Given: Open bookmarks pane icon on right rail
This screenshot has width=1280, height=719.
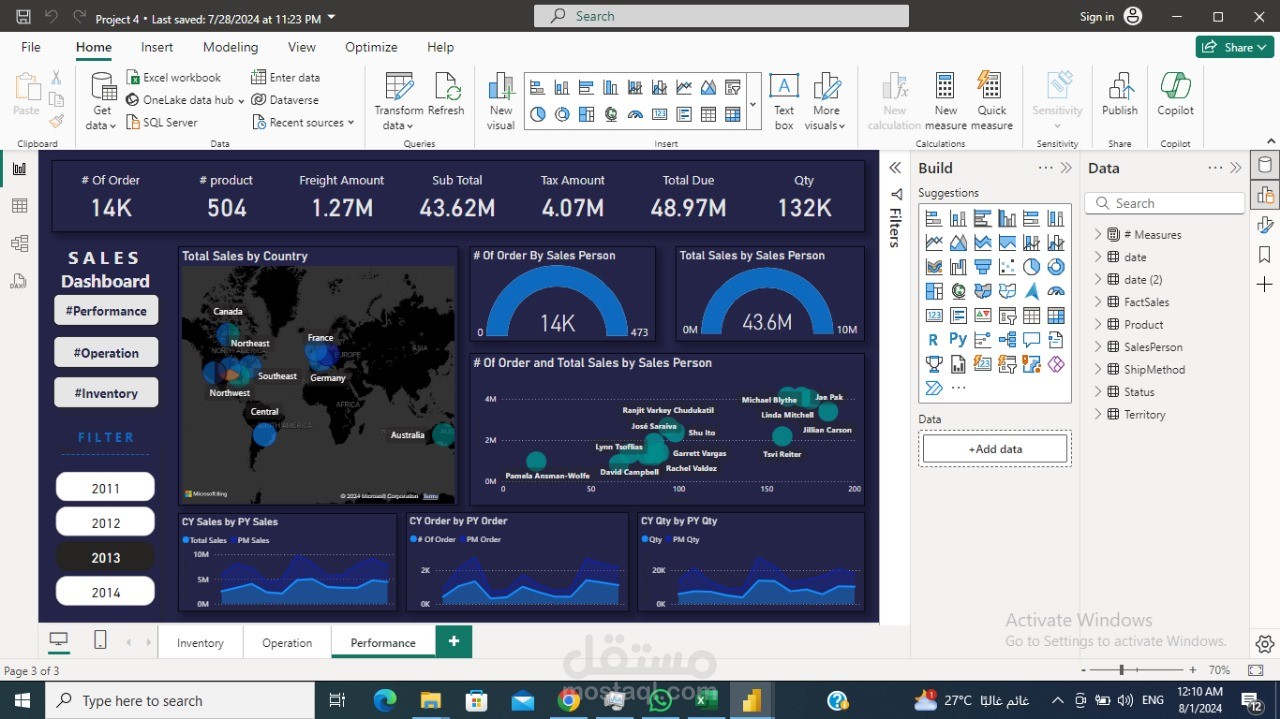Looking at the screenshot, I should coord(1265,255).
